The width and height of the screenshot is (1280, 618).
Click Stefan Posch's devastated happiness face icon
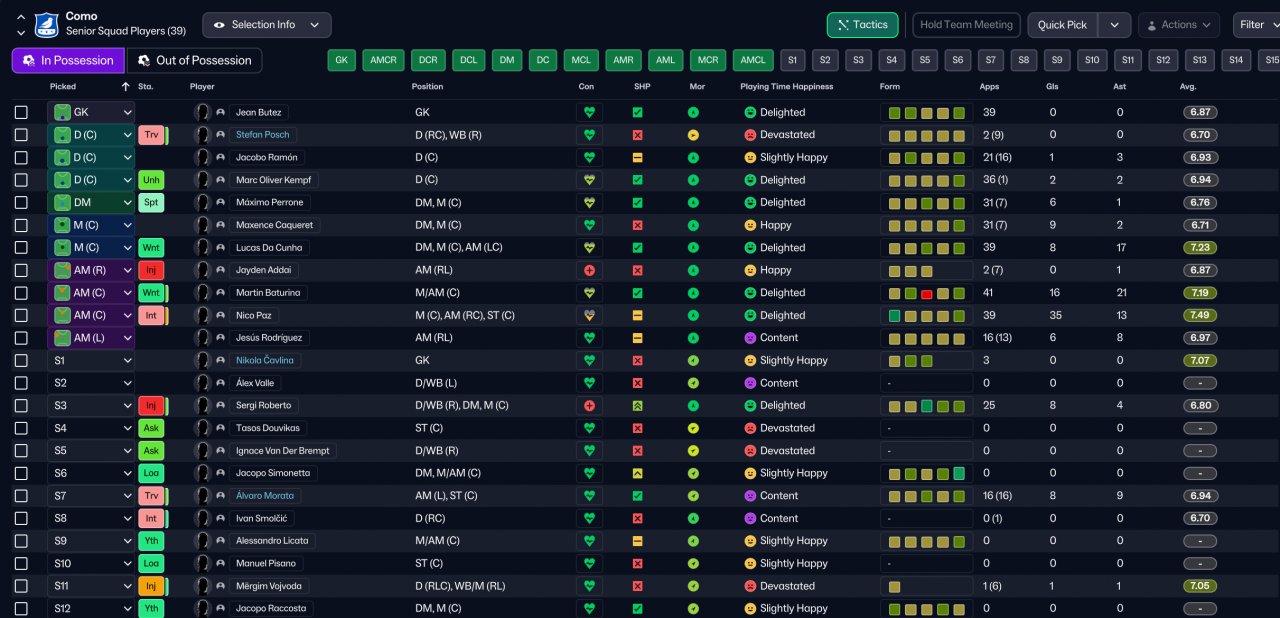750,135
